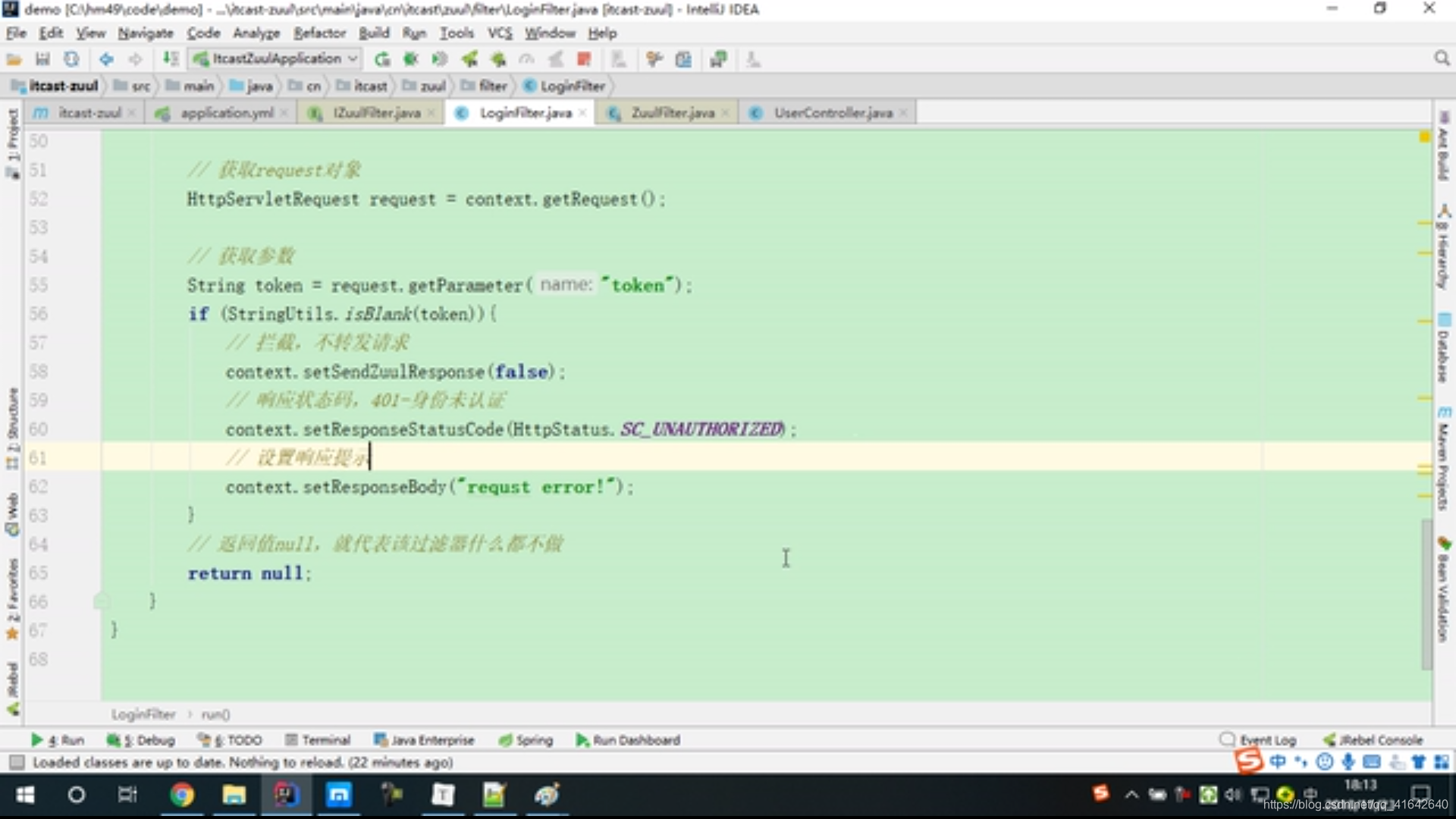
Task: Click the LoginFilter class breadcrumb
Action: pyautogui.click(x=564, y=86)
